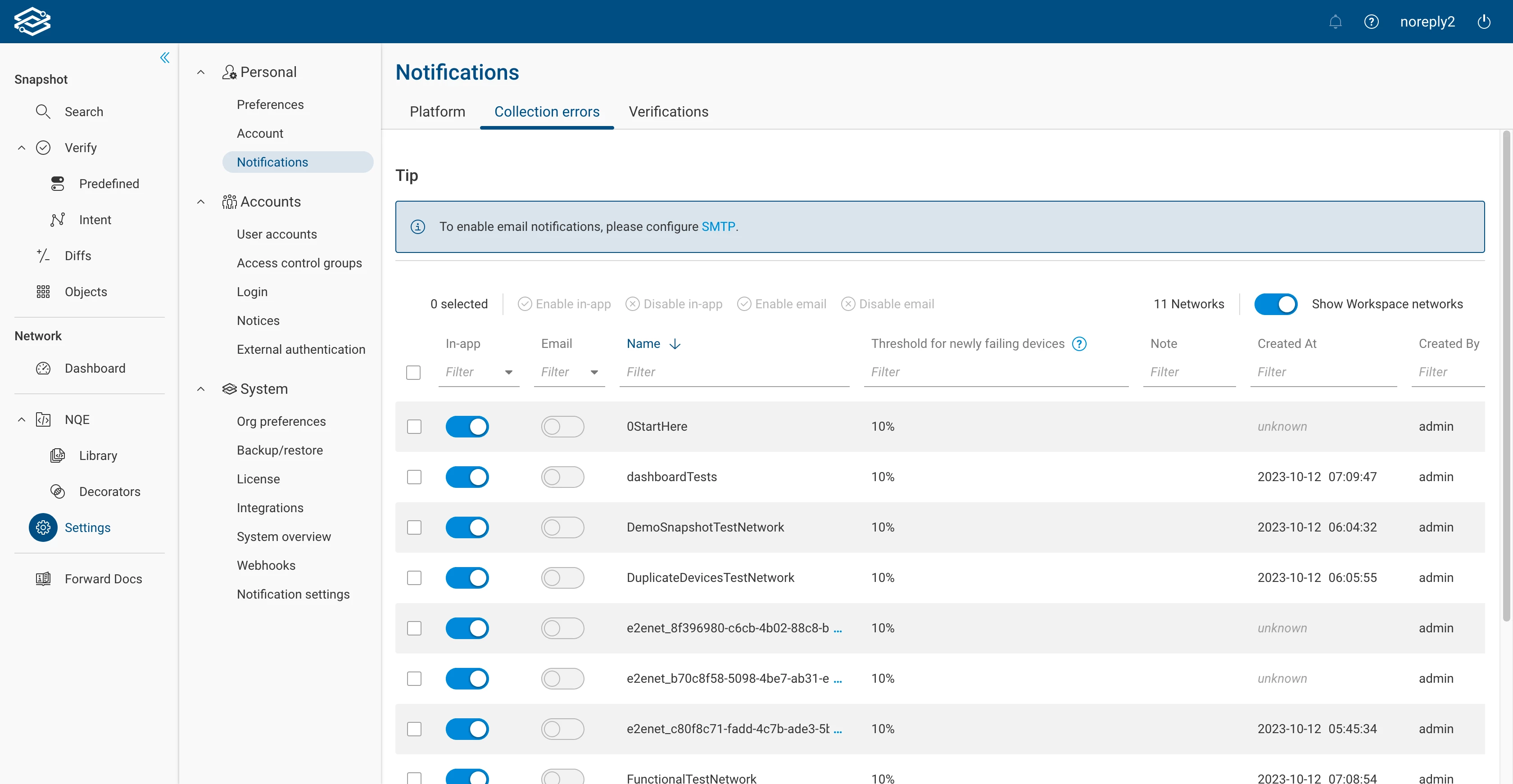Open the help question mark icon
The width and height of the screenshot is (1513, 784).
coord(1371,22)
